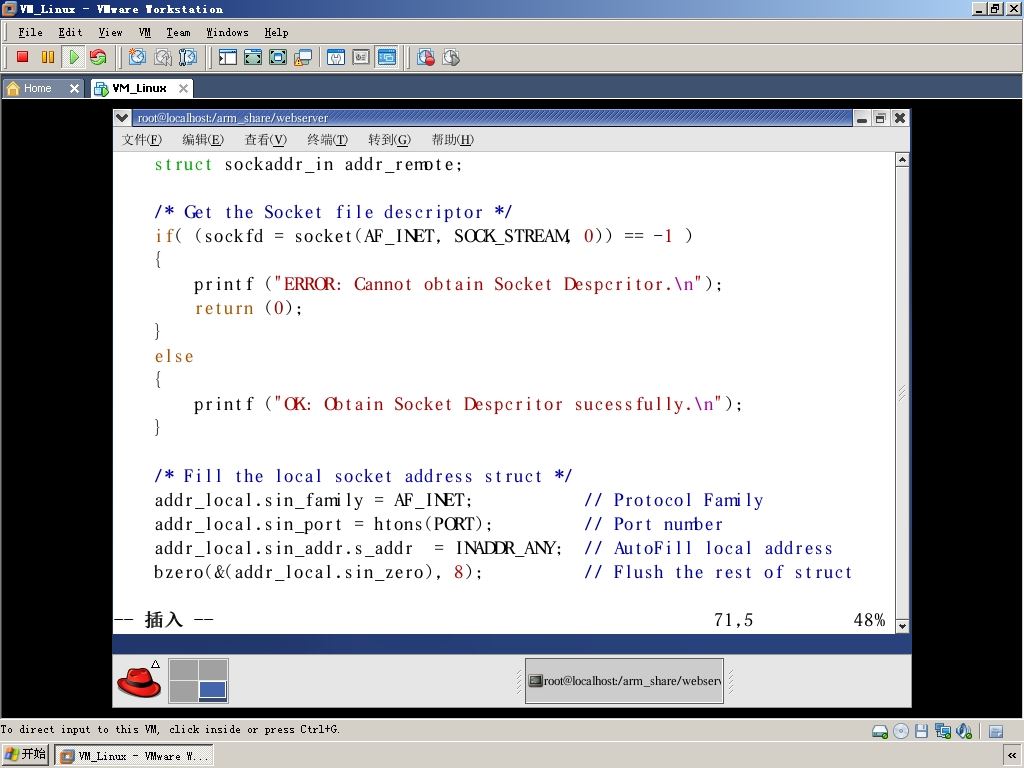Click the 'return (0);' statement

pos(249,308)
